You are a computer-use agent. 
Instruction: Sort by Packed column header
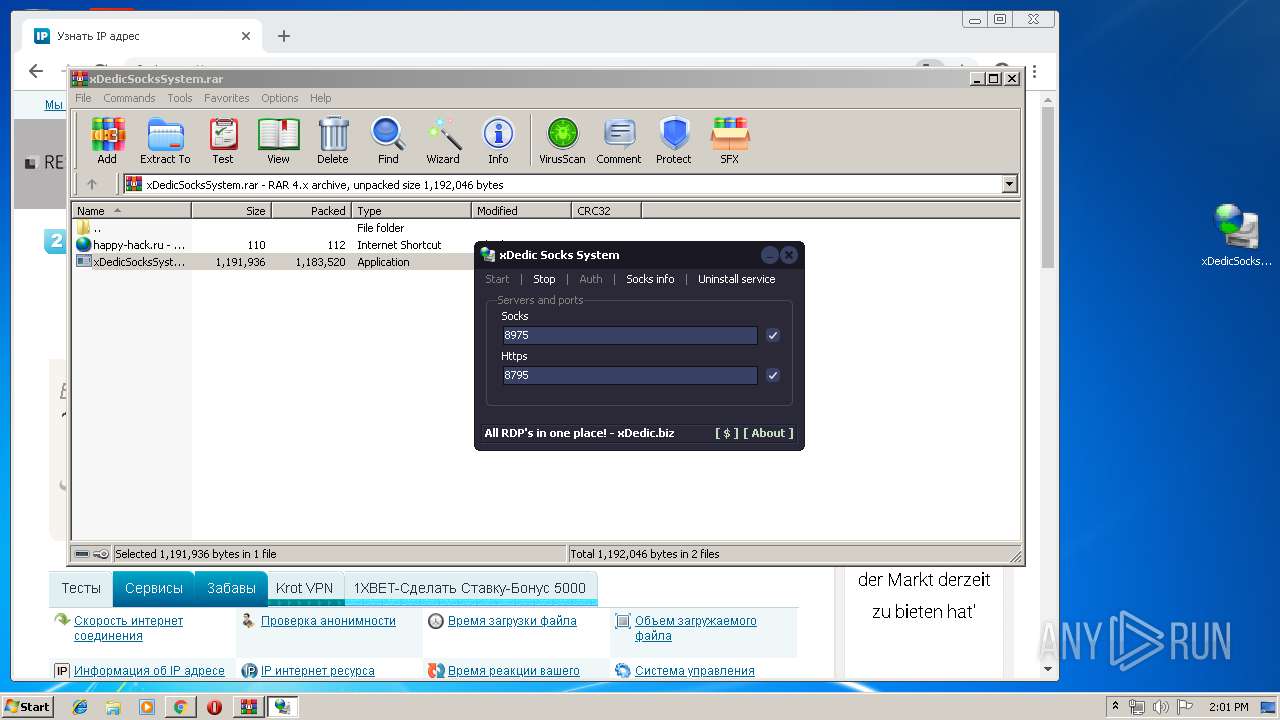[311, 210]
